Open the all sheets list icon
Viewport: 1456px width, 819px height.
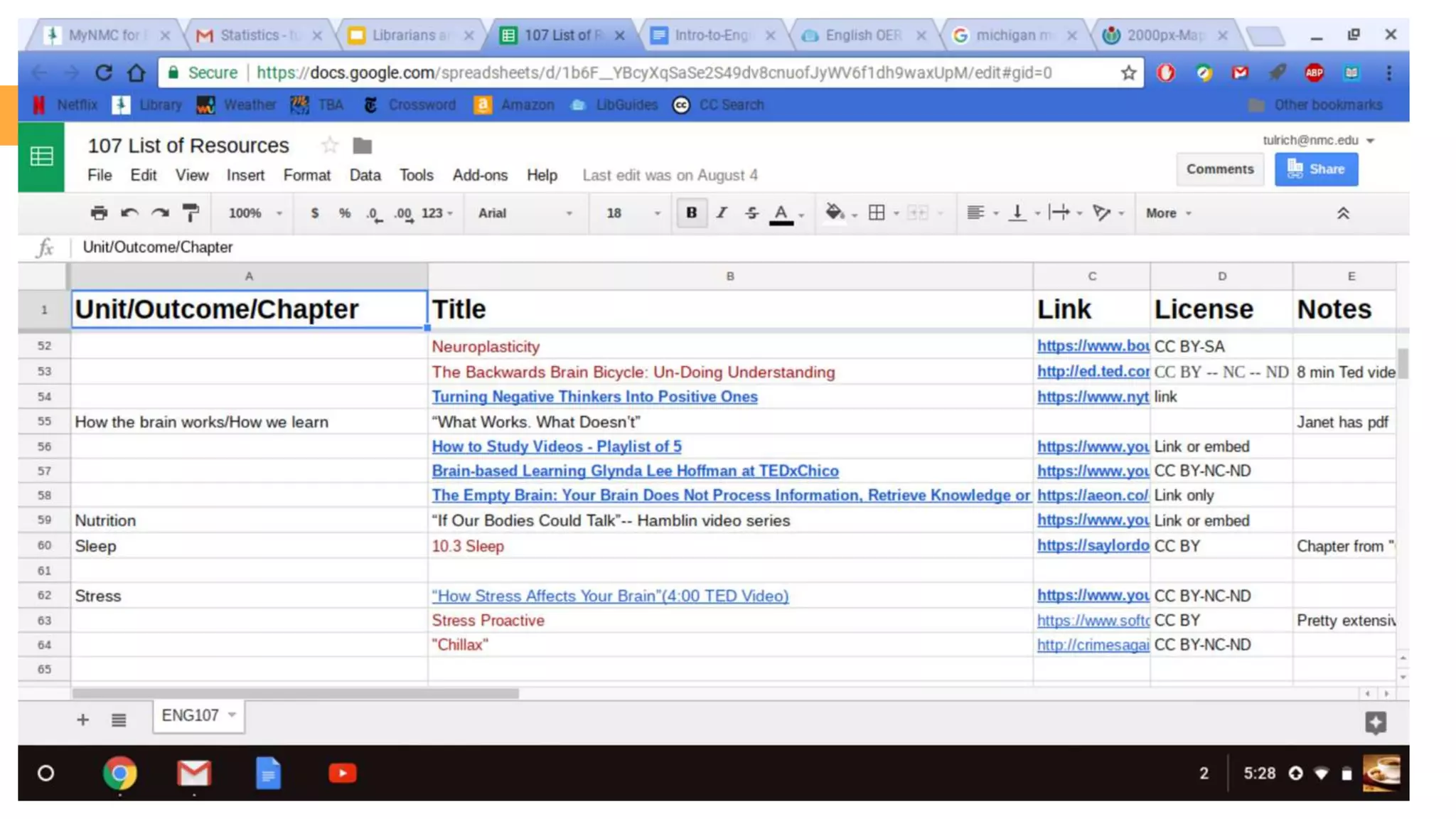pyautogui.click(x=119, y=719)
